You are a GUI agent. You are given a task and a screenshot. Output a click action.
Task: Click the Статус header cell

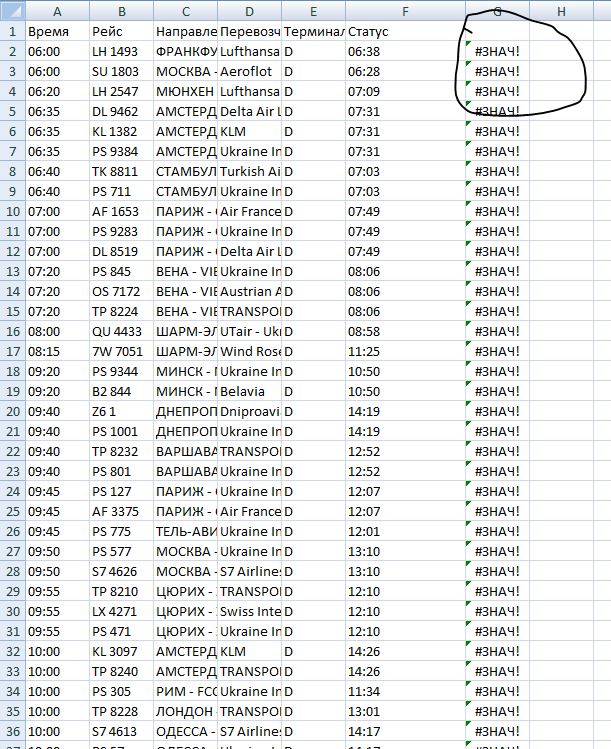point(405,31)
